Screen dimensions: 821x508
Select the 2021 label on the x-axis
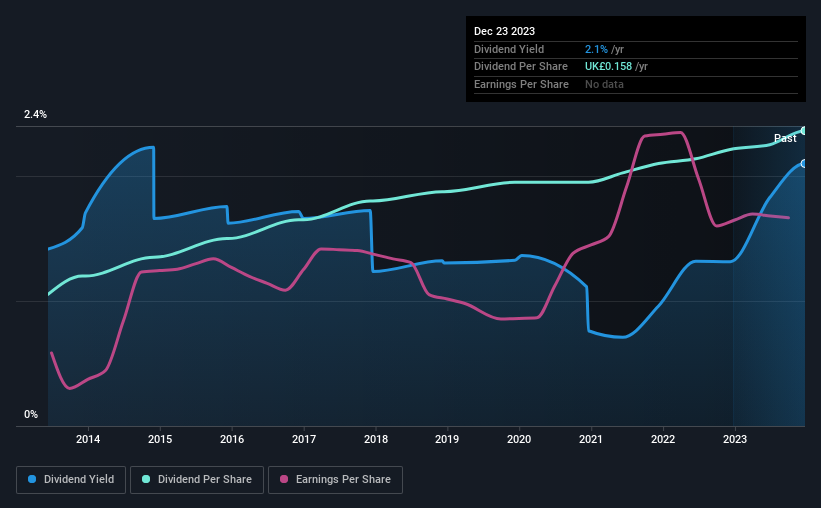tap(591, 439)
